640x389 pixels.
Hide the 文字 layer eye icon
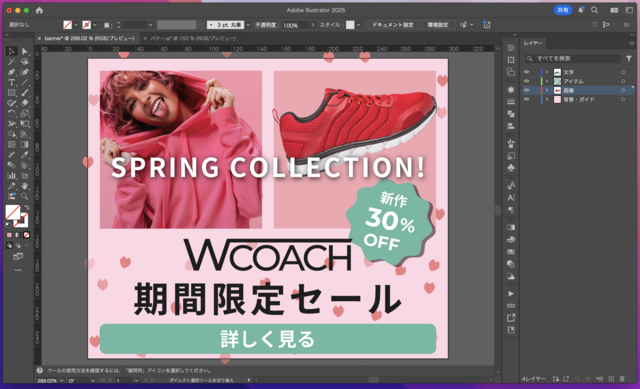pos(527,72)
